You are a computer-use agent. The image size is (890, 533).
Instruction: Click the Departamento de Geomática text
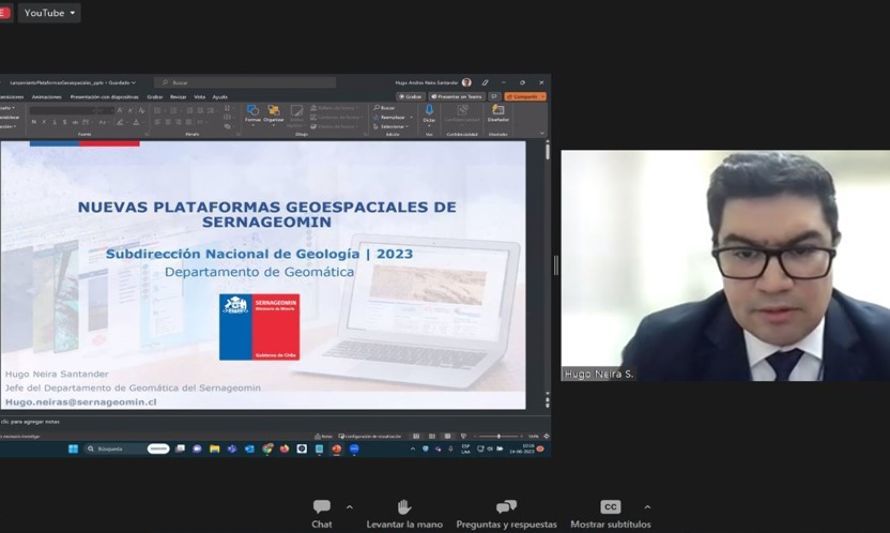click(259, 272)
